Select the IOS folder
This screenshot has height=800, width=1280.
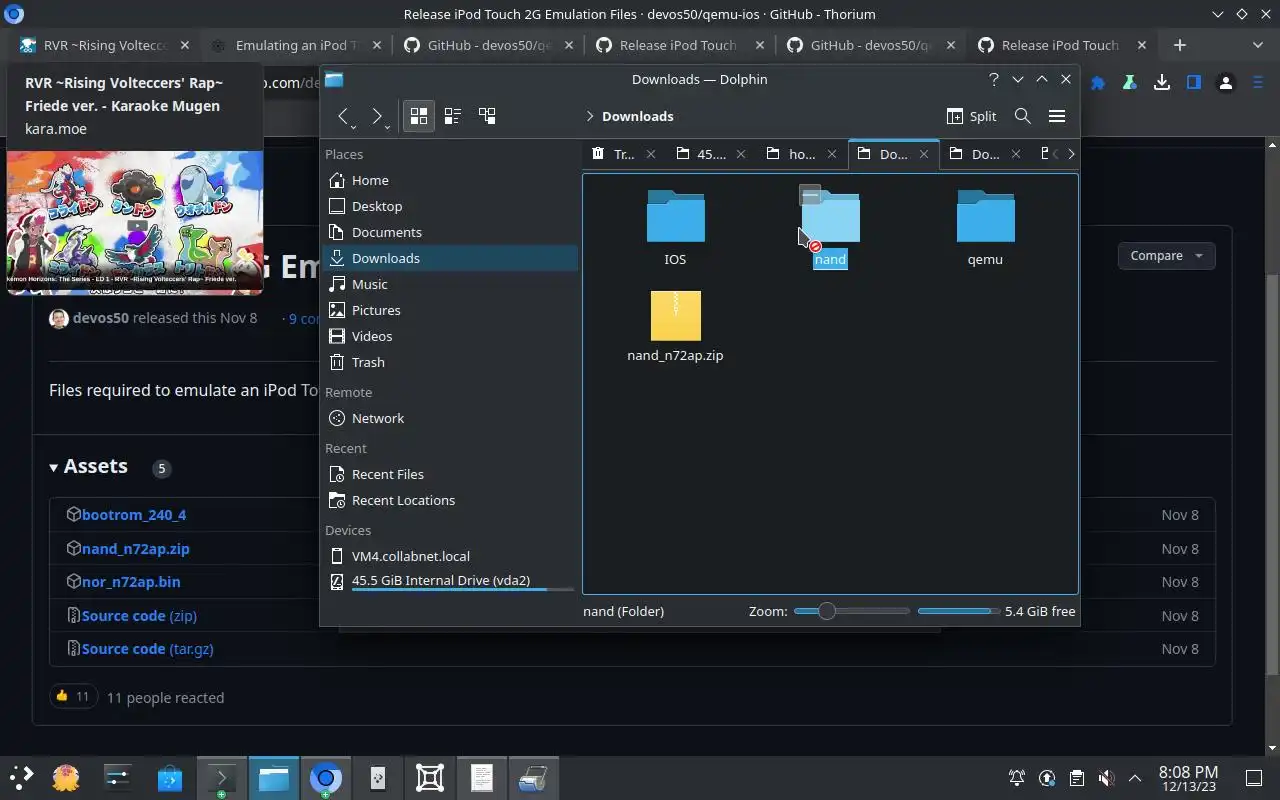675,227
